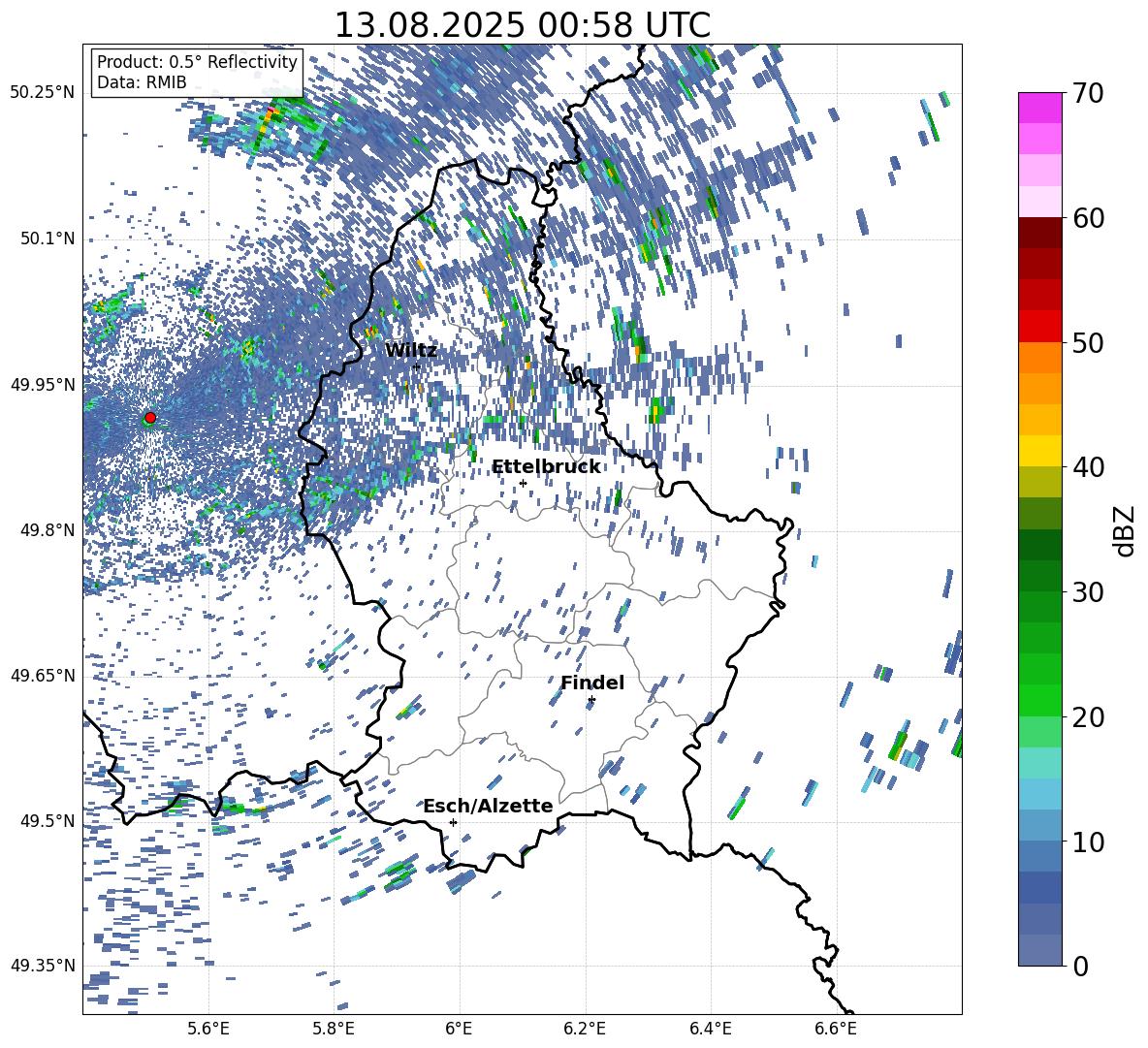The width and height of the screenshot is (1148, 1048).
Task: Click the 49.65°N latitude label
Action: pos(43,675)
